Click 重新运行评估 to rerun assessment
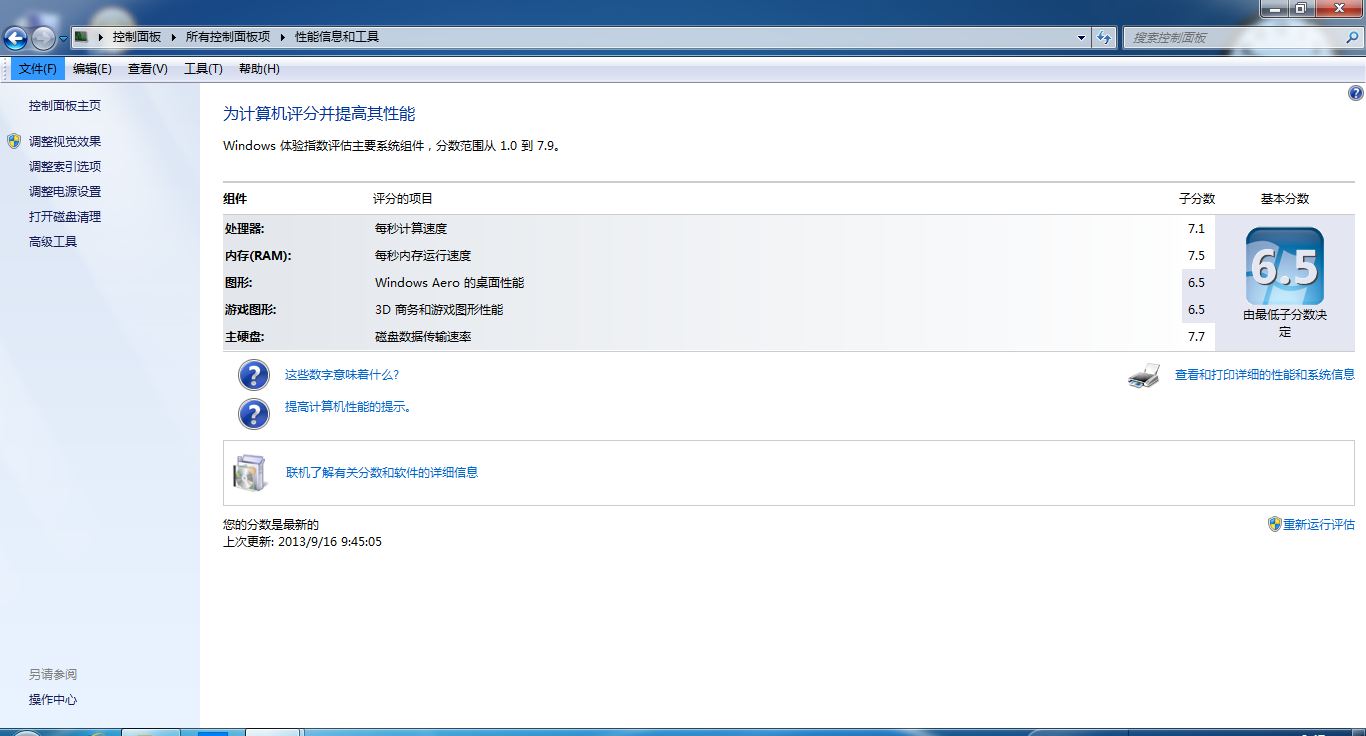This screenshot has width=1366, height=736. click(1319, 524)
